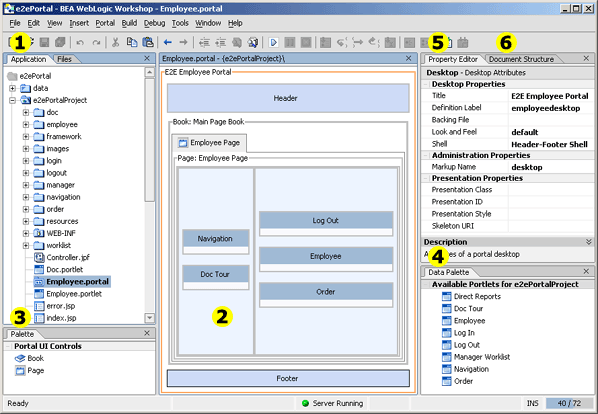The width and height of the screenshot is (598, 414).
Task: Switch to the Files tab
Action: point(64,59)
